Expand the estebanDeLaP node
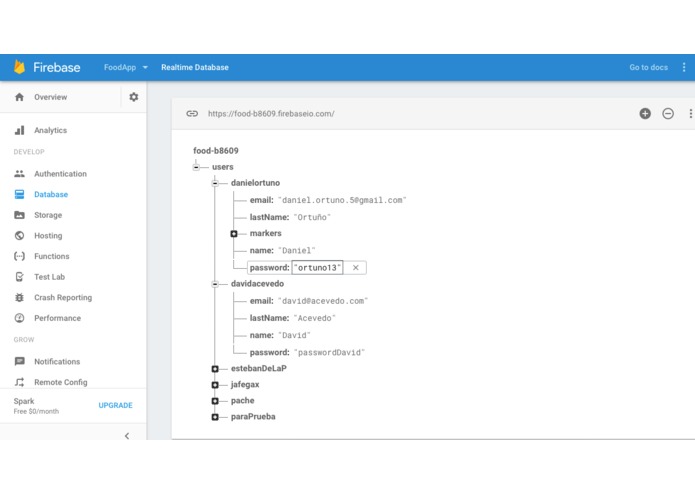The image size is (695, 494). click(215, 369)
